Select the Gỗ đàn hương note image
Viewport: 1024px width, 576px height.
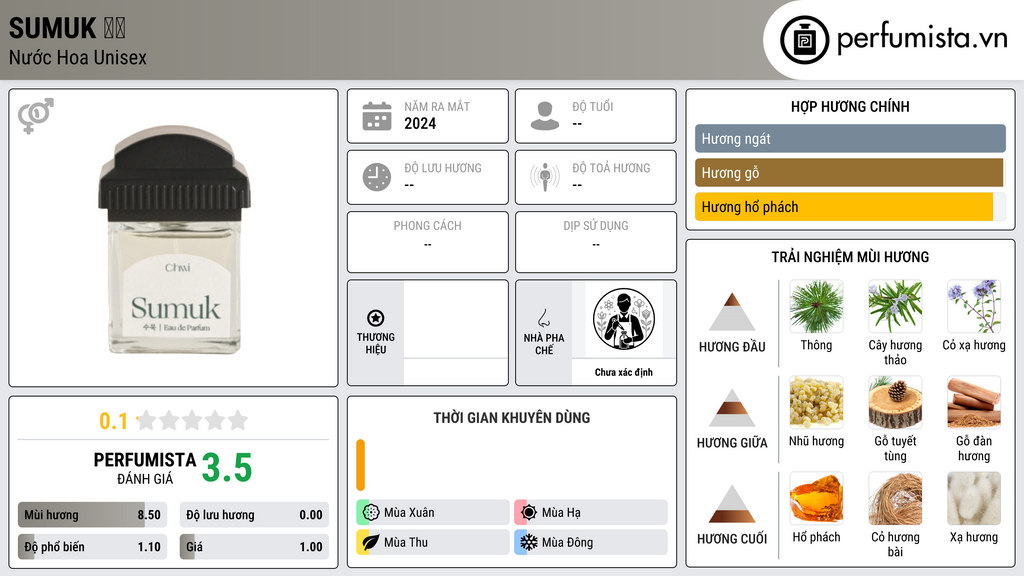(974, 403)
